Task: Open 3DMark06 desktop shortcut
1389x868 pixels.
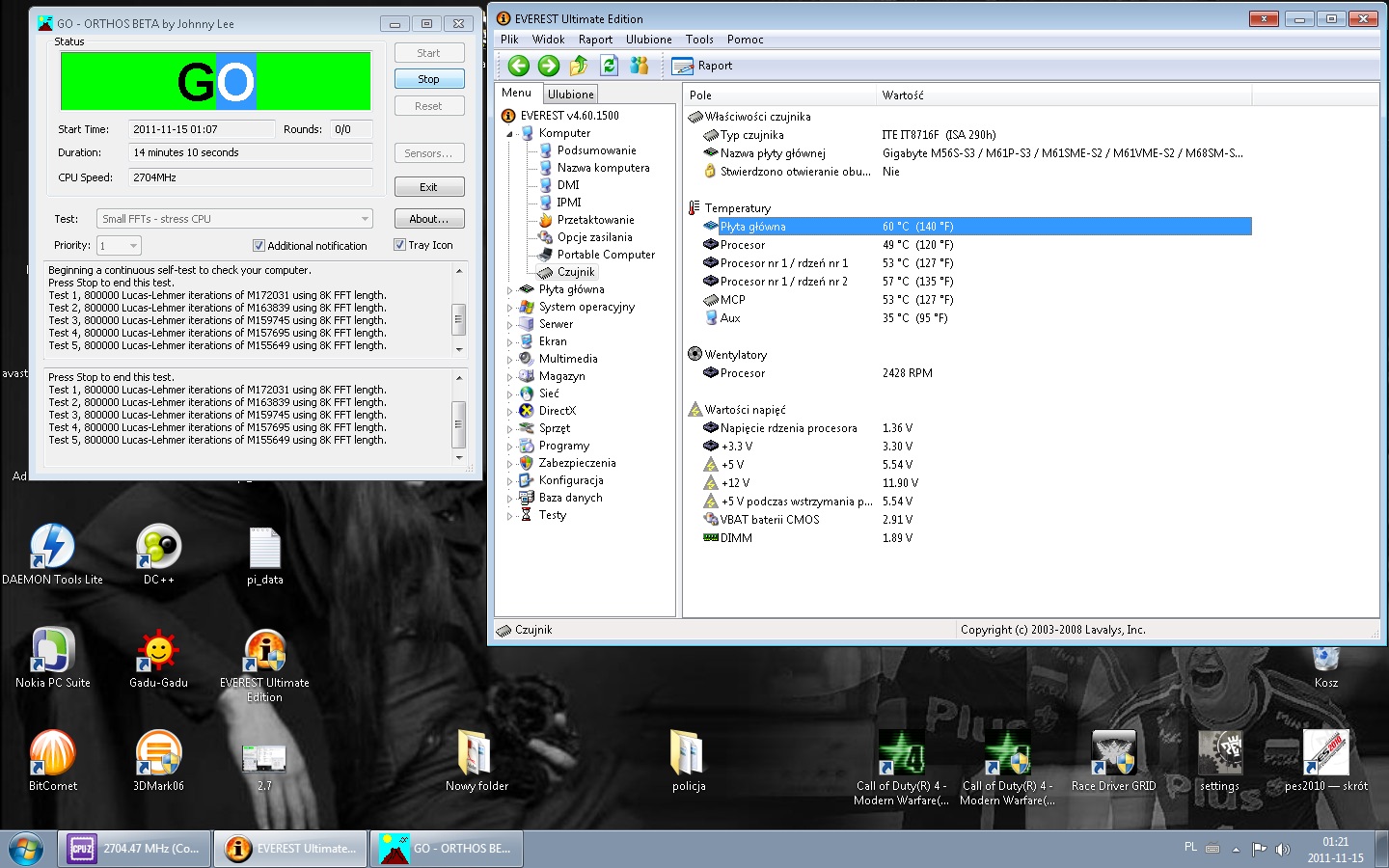Action: 159,761
